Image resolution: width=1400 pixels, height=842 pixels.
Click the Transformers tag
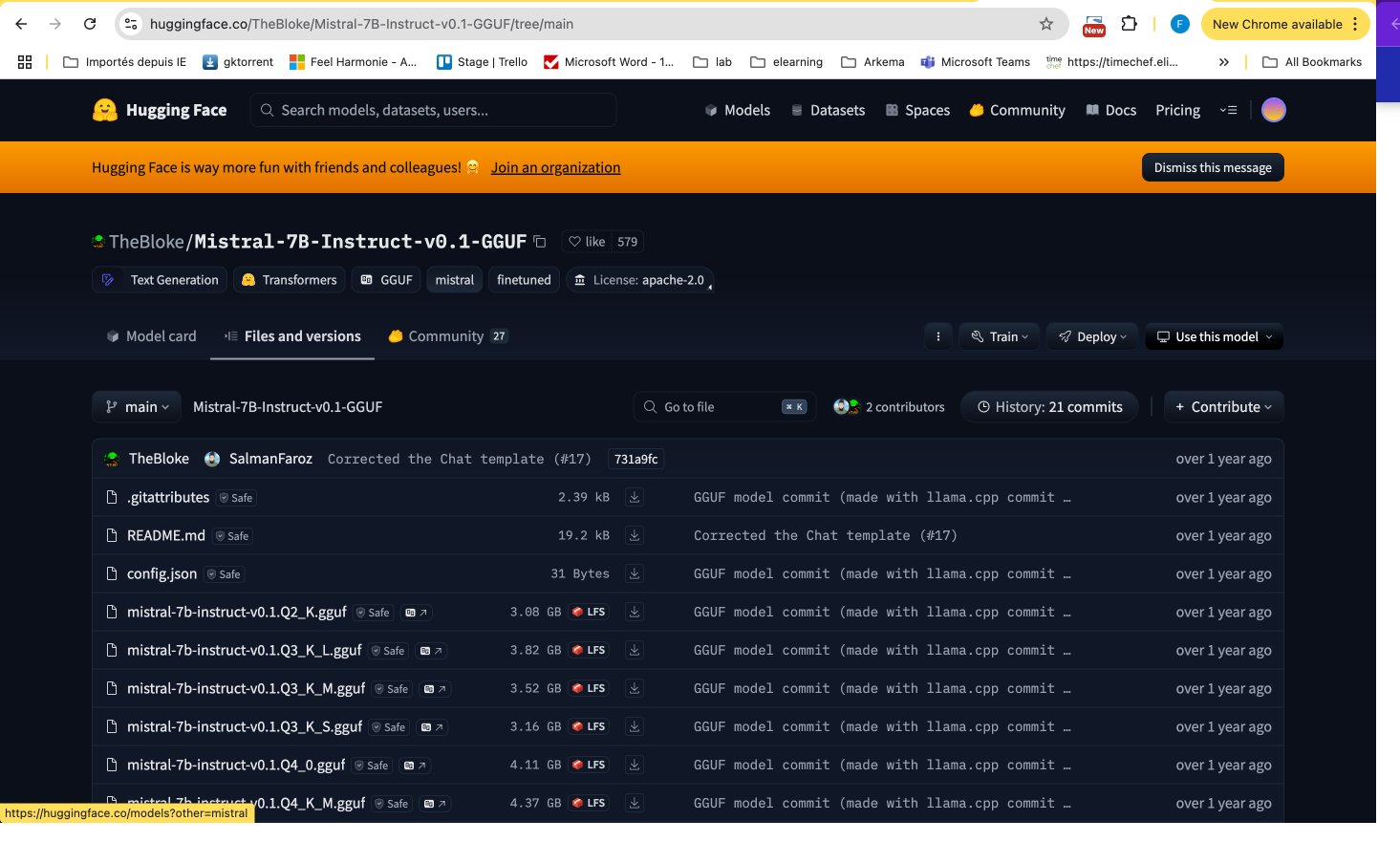tap(289, 280)
